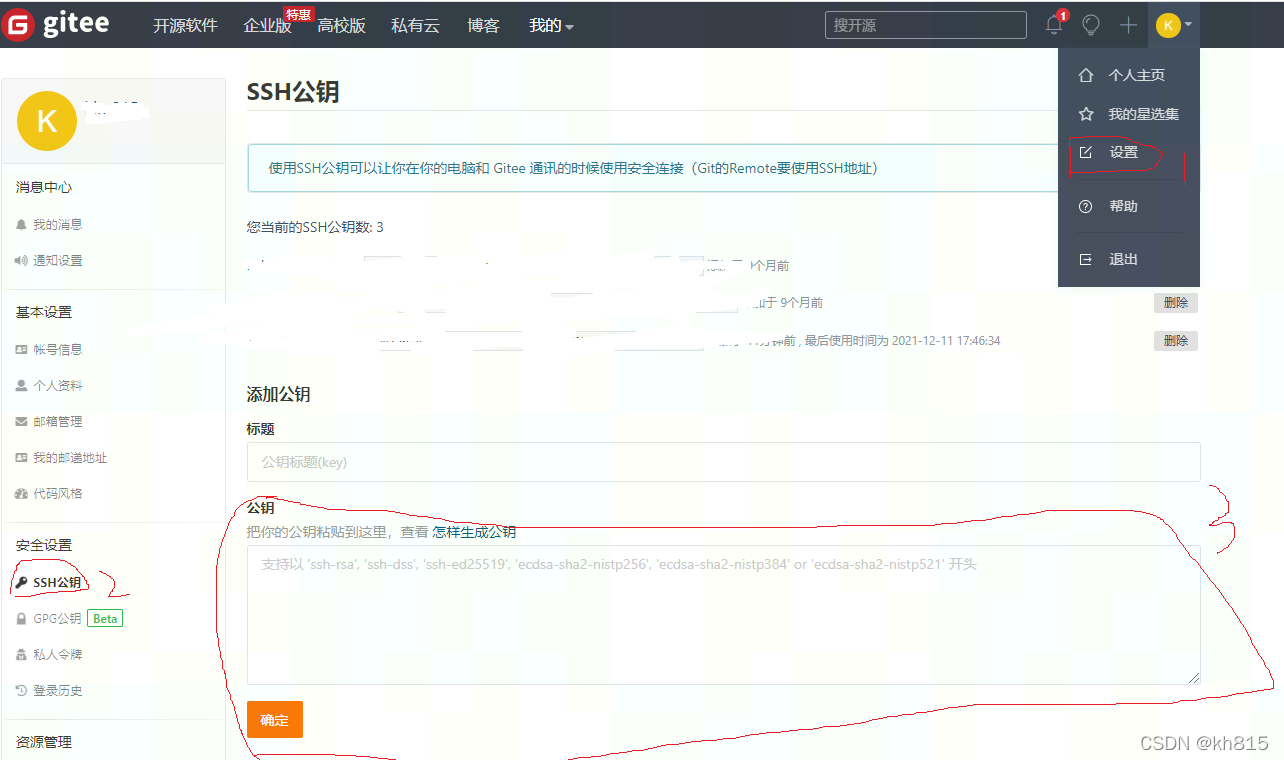Open the notifications bell icon

pos(1053,25)
